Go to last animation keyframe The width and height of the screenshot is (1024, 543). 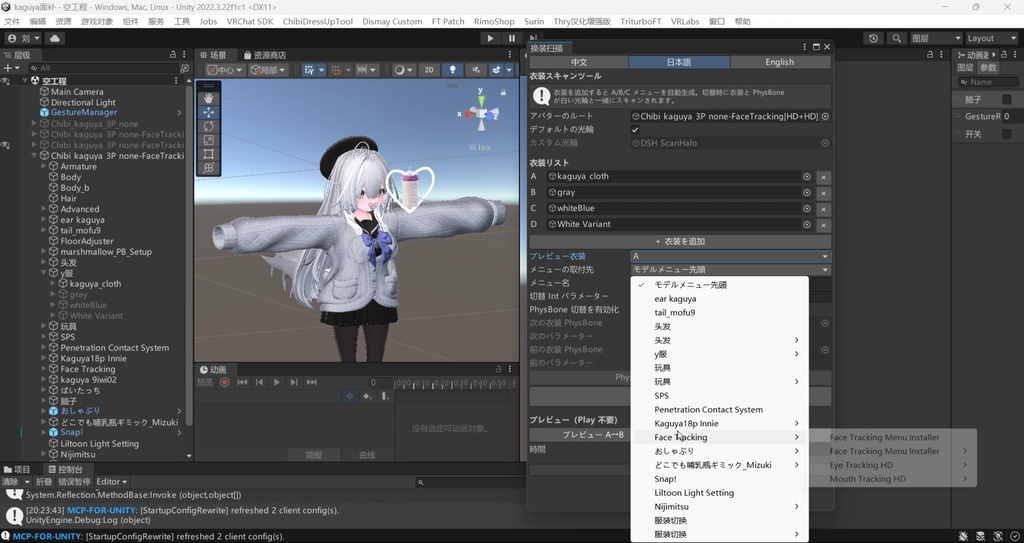(312, 382)
